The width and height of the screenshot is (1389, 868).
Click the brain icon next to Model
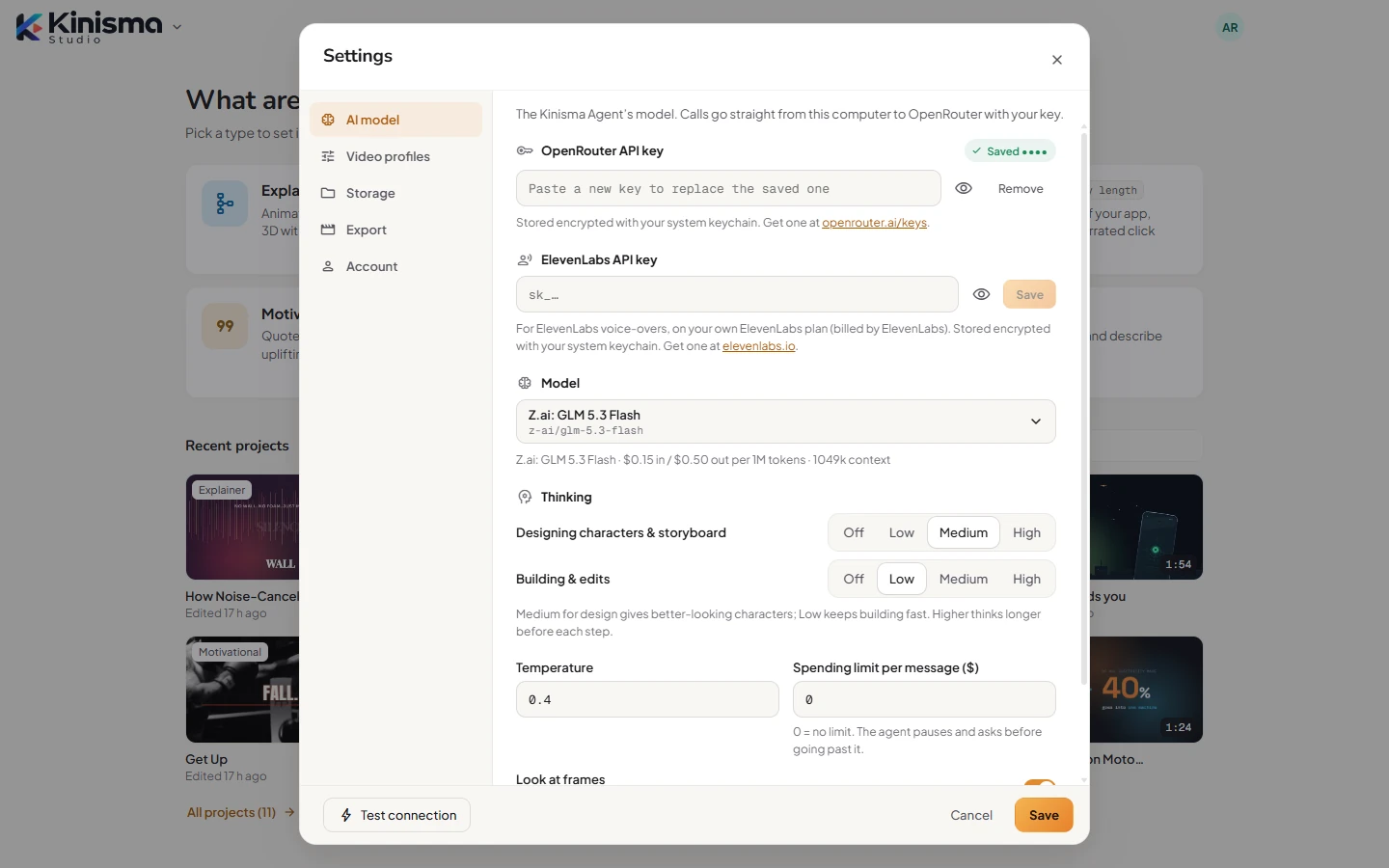point(525,383)
